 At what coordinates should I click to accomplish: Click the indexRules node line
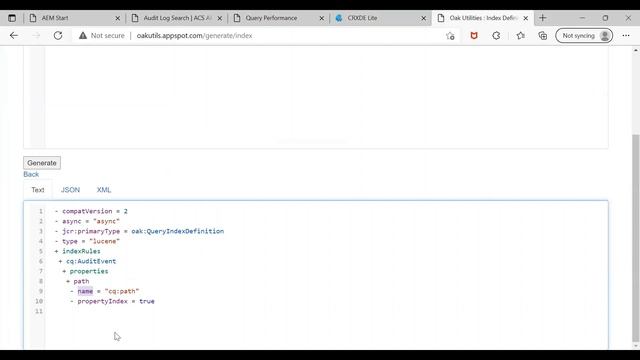[78, 251]
